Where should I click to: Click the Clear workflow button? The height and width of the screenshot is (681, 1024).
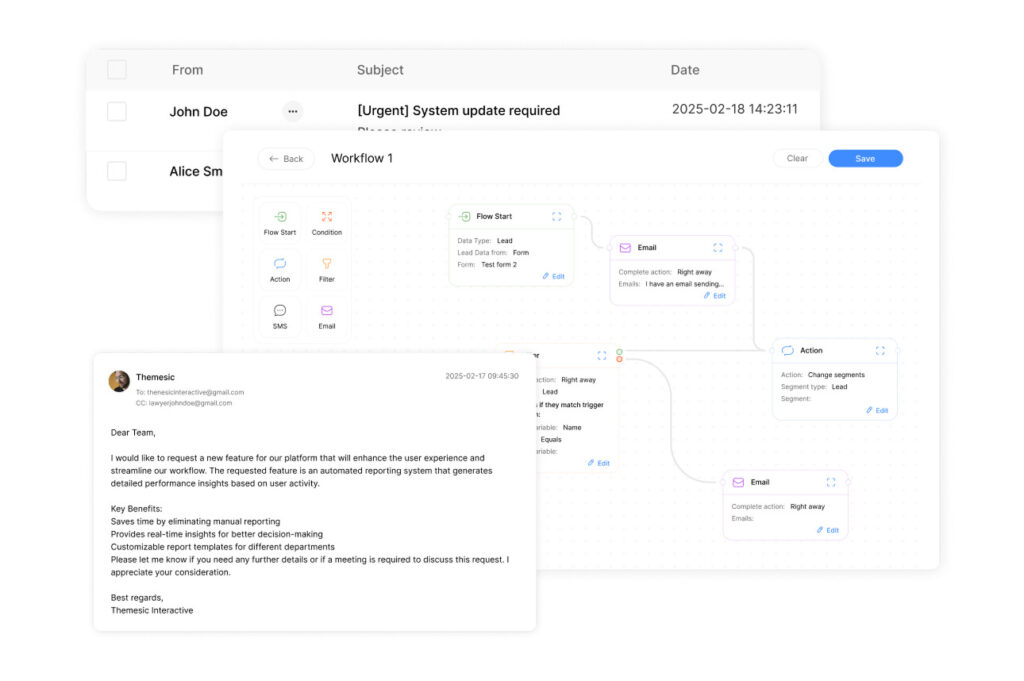(x=797, y=158)
